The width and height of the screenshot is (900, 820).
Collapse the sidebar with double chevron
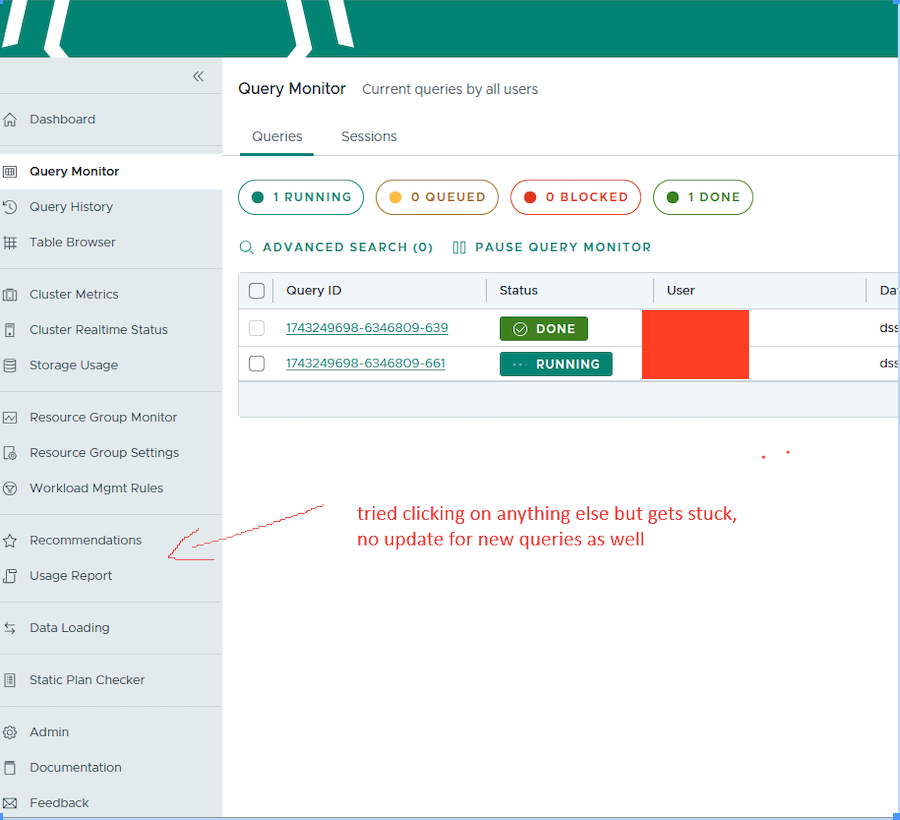click(x=198, y=77)
